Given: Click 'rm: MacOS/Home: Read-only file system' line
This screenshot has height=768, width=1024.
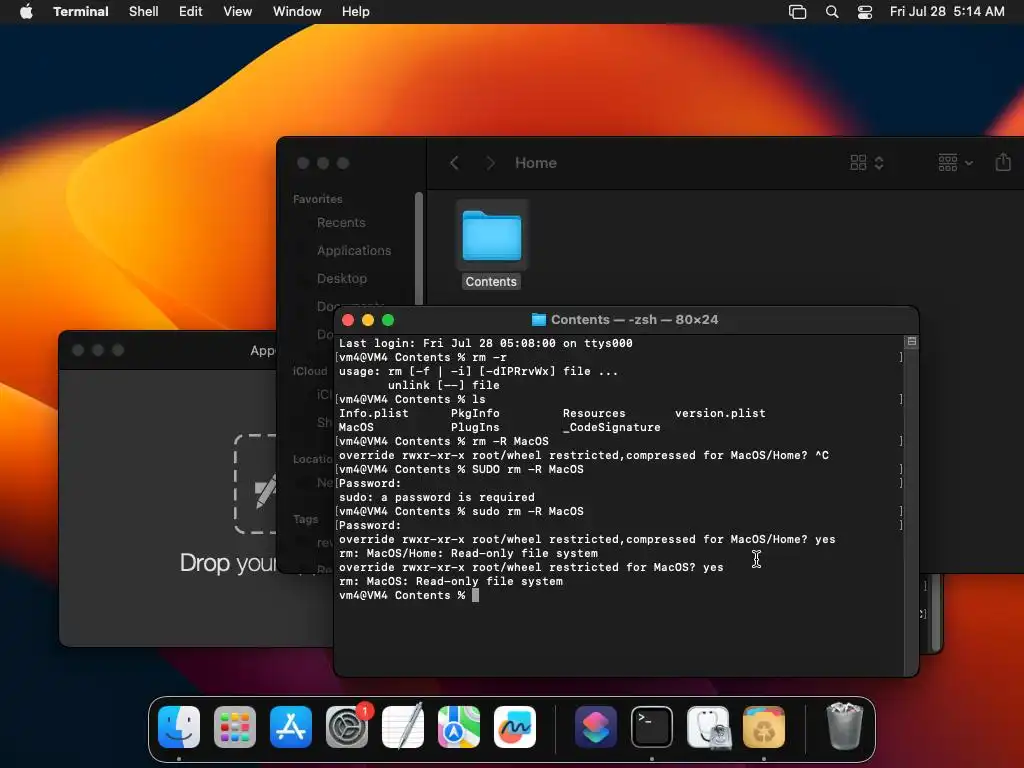Looking at the screenshot, I should tap(468, 553).
